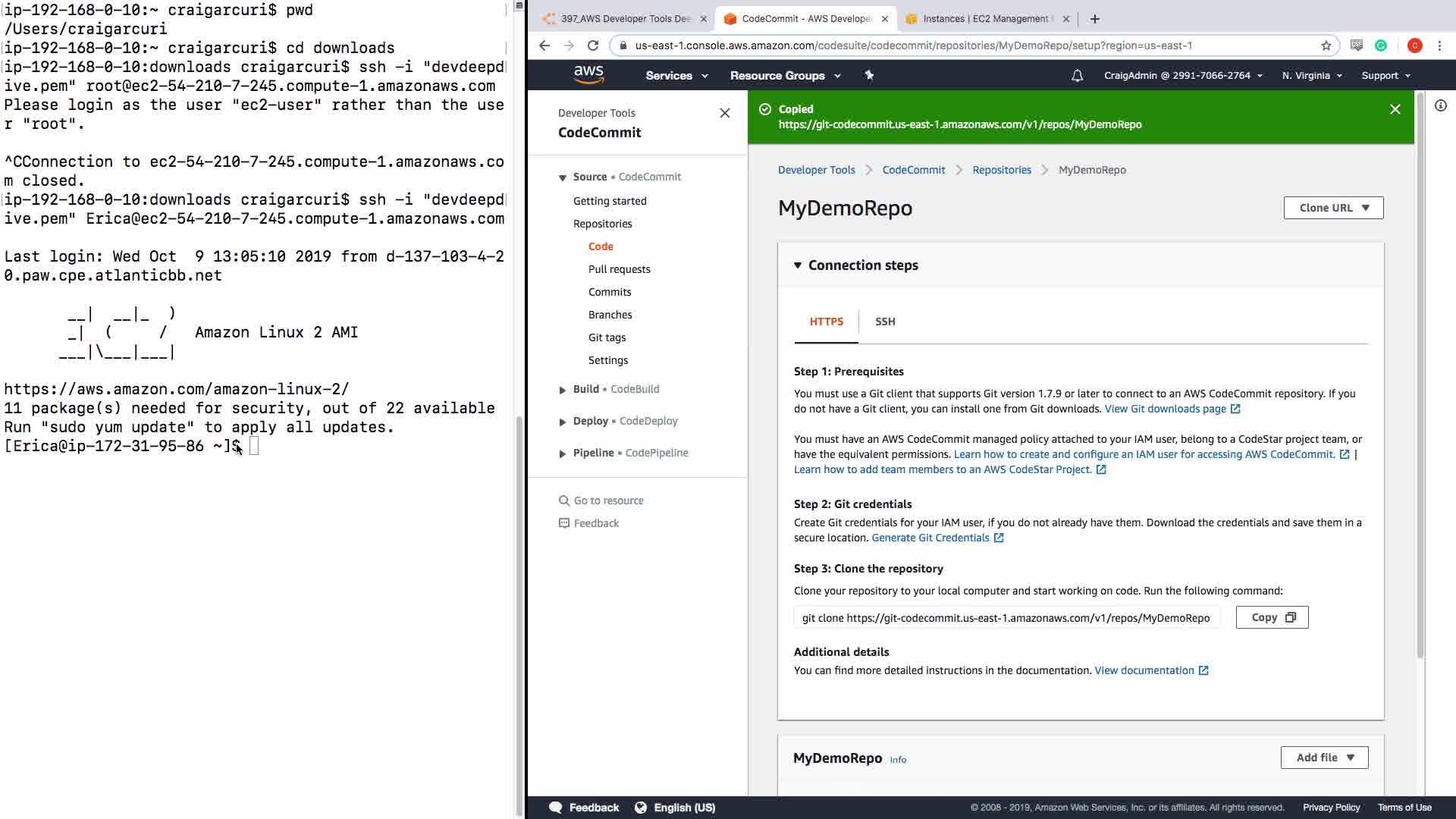Bookmark the page with the star icon
This screenshot has height=819, width=1456.
tap(1326, 45)
